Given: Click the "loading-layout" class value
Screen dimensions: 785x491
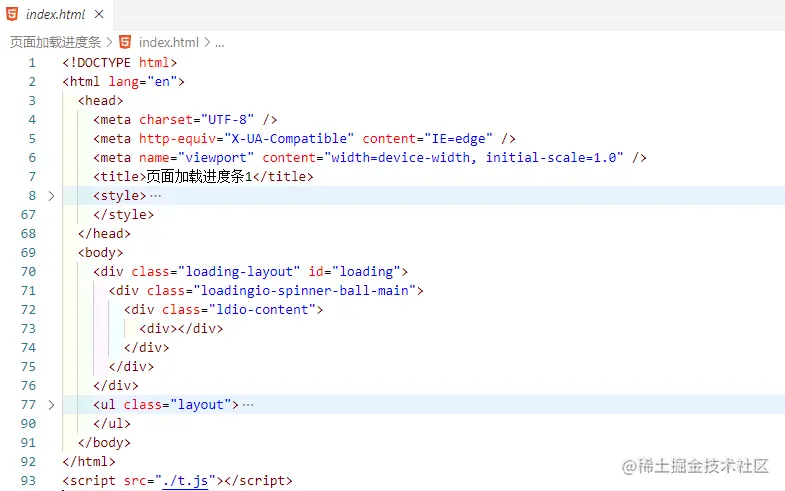Looking at the screenshot, I should coord(239,272).
